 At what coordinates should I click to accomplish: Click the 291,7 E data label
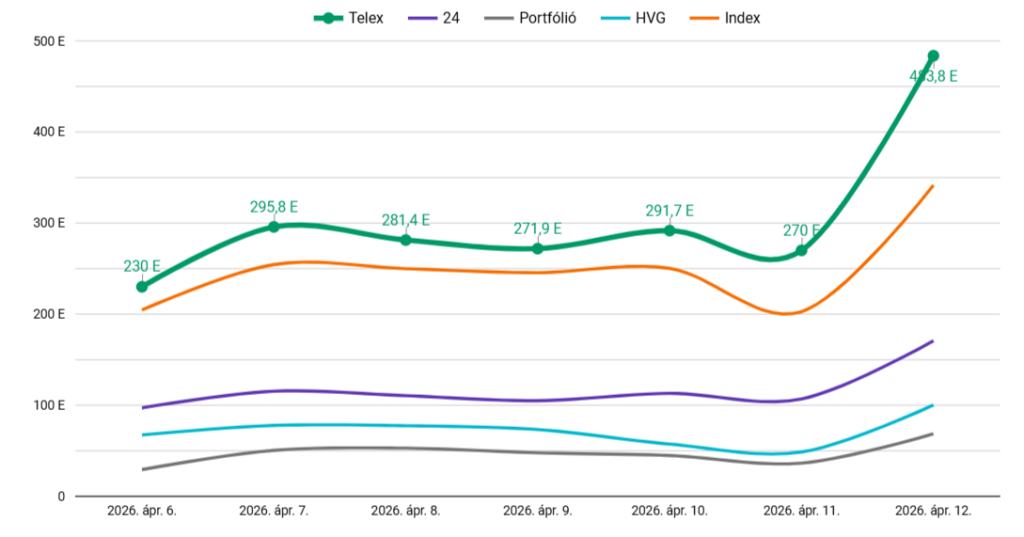coord(670,211)
